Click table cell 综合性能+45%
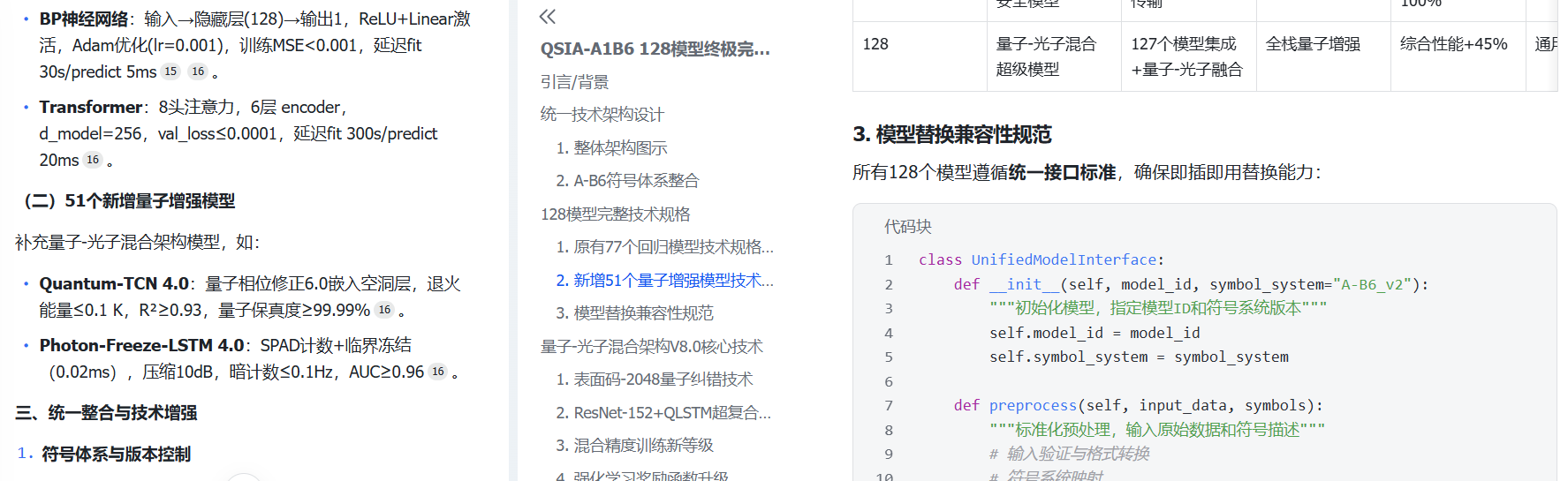This screenshot has height=481, width=1568. (x=1458, y=56)
